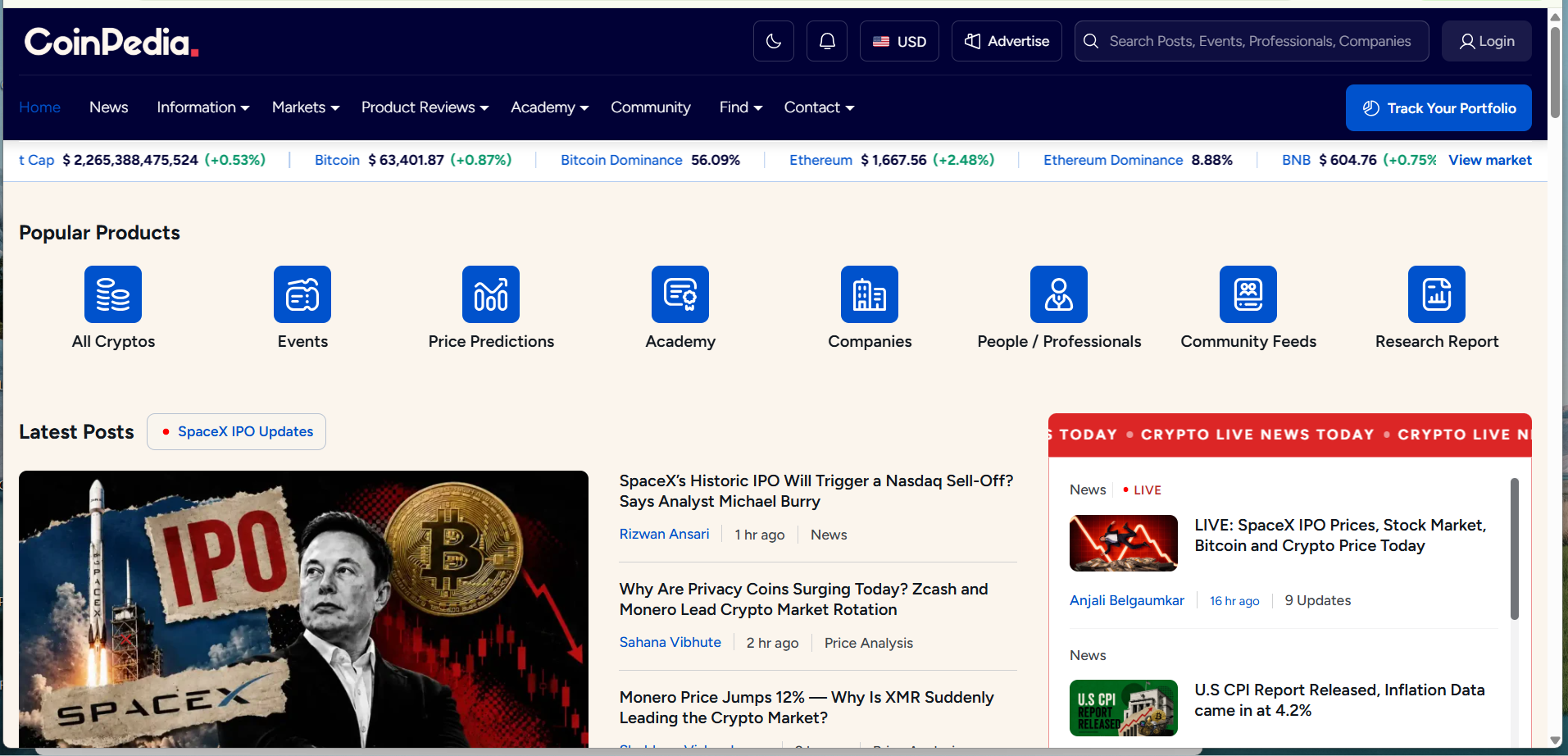Click the search magnifier icon
Viewport: 1568px width, 756px height.
1091,41
